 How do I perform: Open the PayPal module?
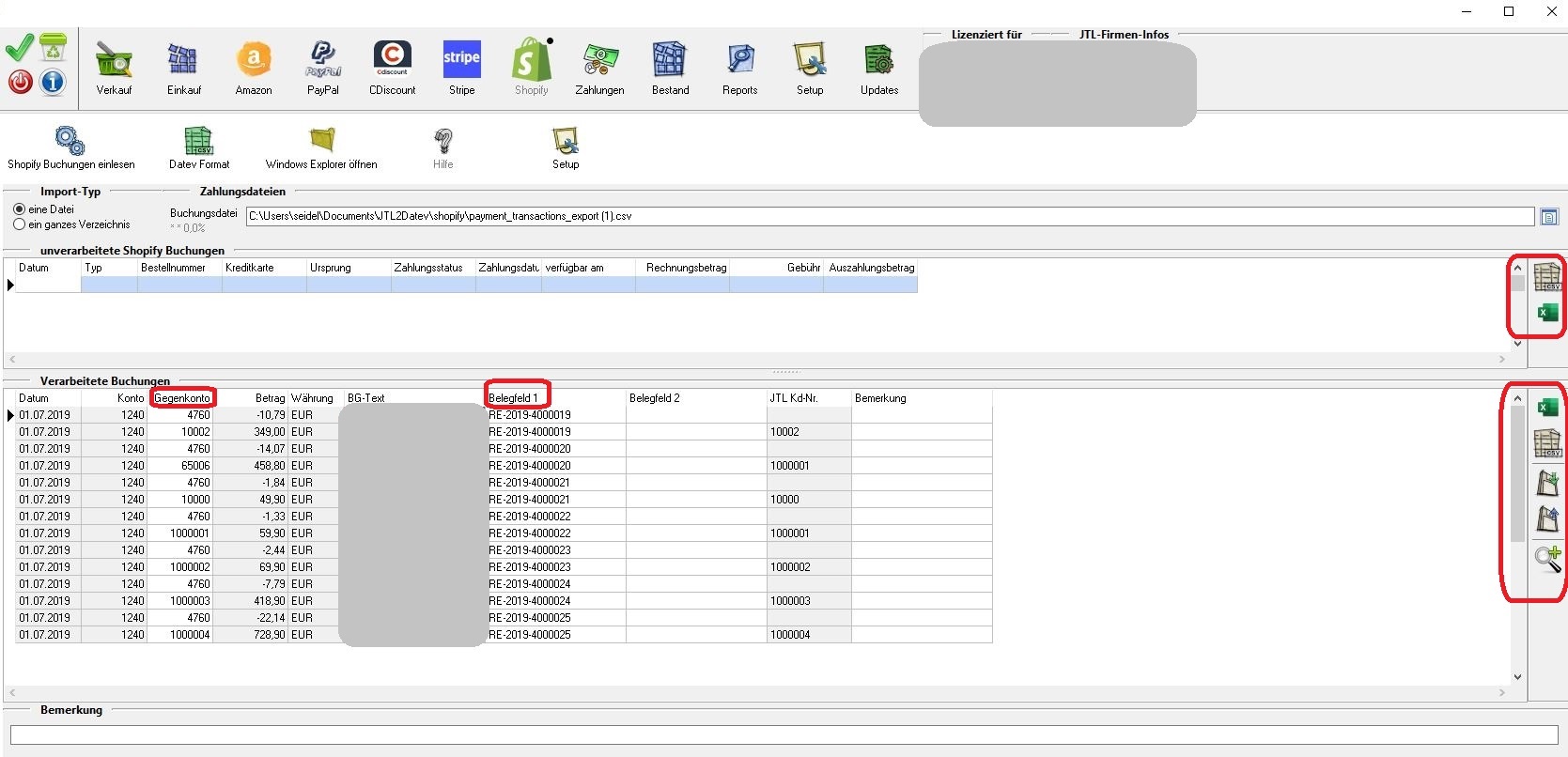322,69
